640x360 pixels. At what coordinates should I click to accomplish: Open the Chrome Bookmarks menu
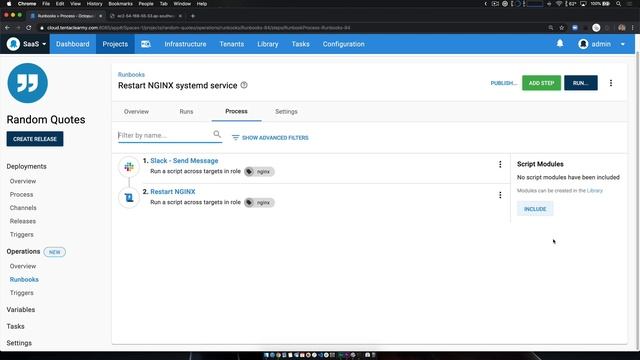(120, 4)
